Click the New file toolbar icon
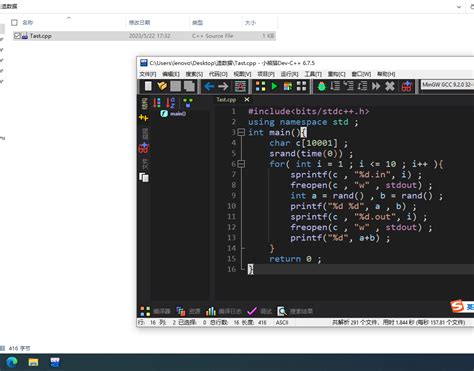Viewport: 474px width, 371px height. [x=148, y=86]
